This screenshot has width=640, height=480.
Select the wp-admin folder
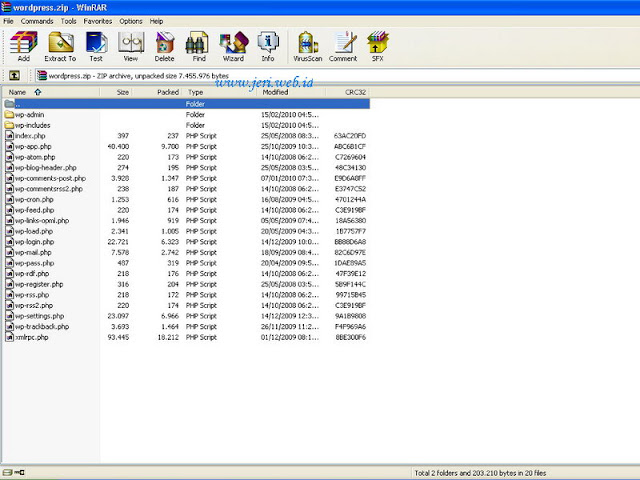[x=29, y=114]
